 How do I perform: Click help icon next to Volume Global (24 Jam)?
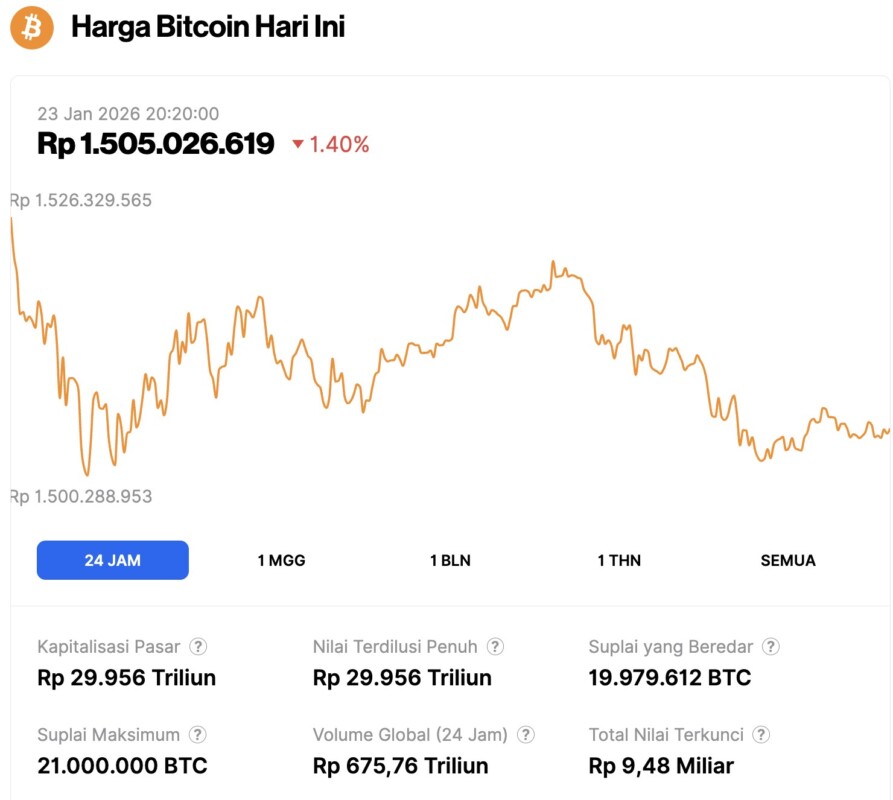(526, 735)
